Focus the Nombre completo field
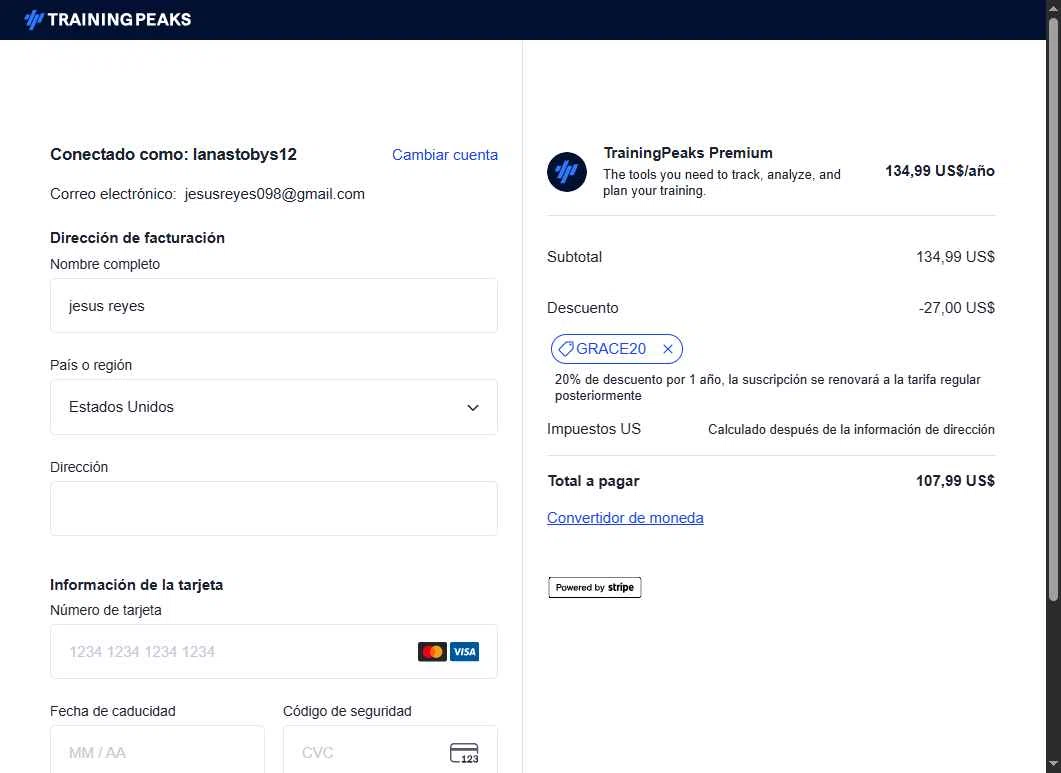 coord(274,306)
